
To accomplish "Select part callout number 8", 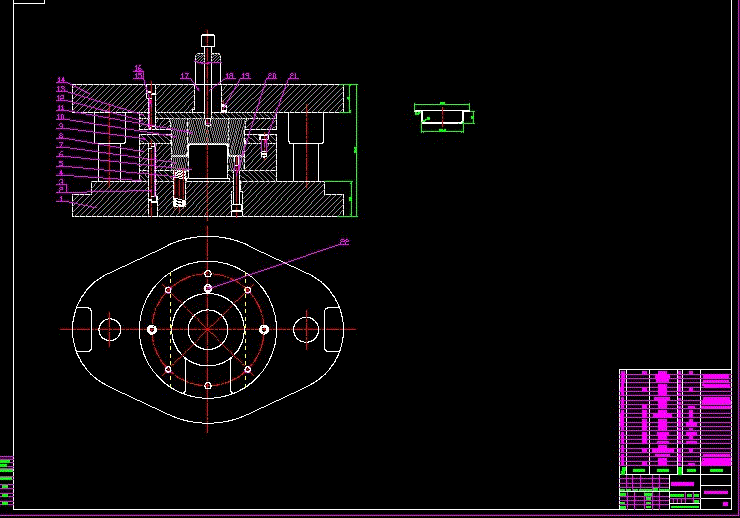I will coord(61,136).
